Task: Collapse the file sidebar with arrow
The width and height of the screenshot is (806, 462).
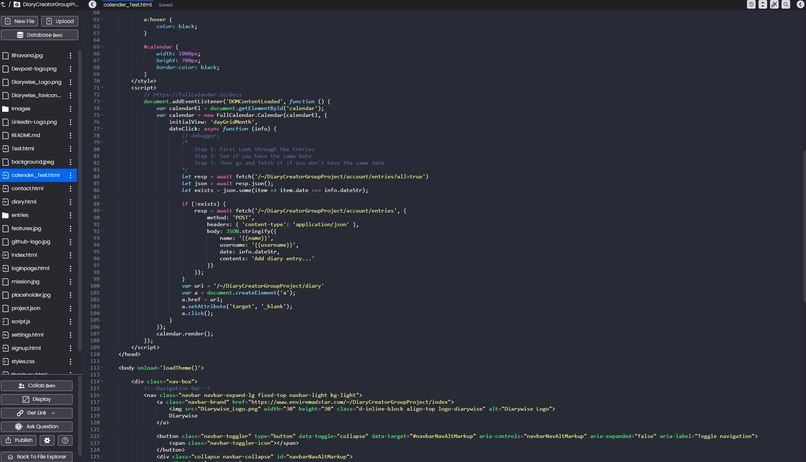Action: (x=93, y=4)
